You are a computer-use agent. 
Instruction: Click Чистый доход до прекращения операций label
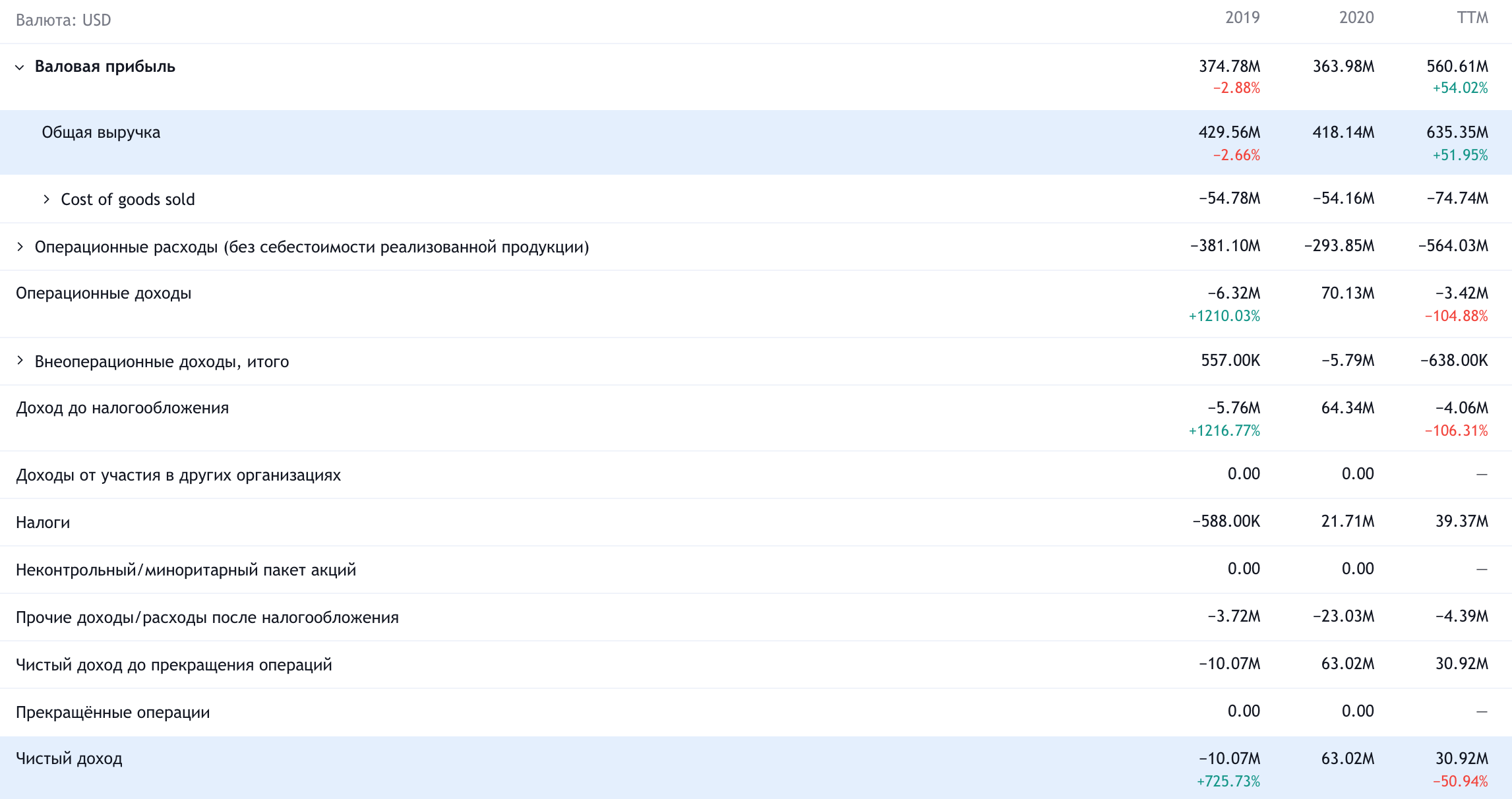(174, 665)
